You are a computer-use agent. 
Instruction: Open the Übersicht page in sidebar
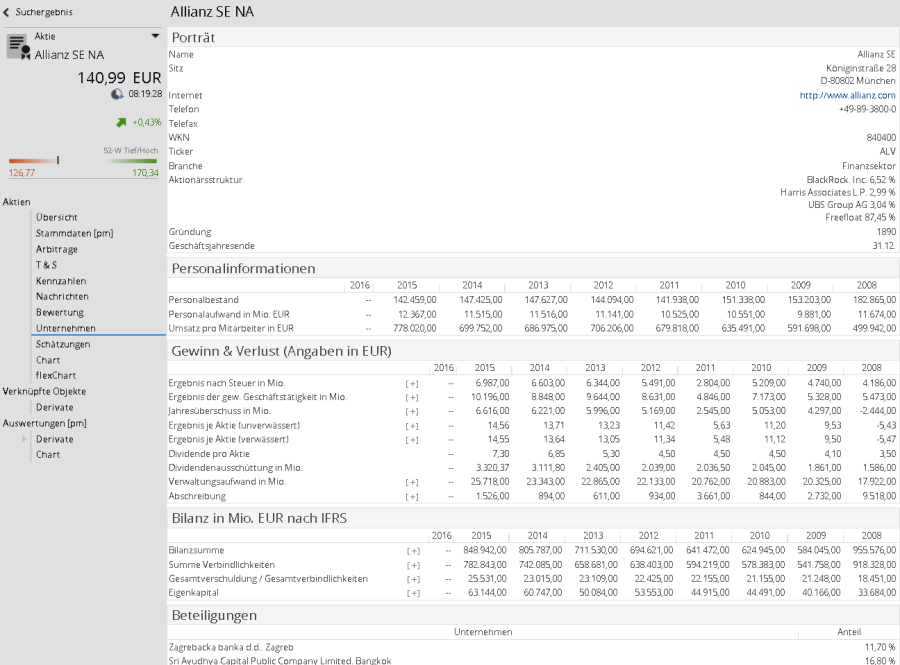pyautogui.click(x=56, y=217)
